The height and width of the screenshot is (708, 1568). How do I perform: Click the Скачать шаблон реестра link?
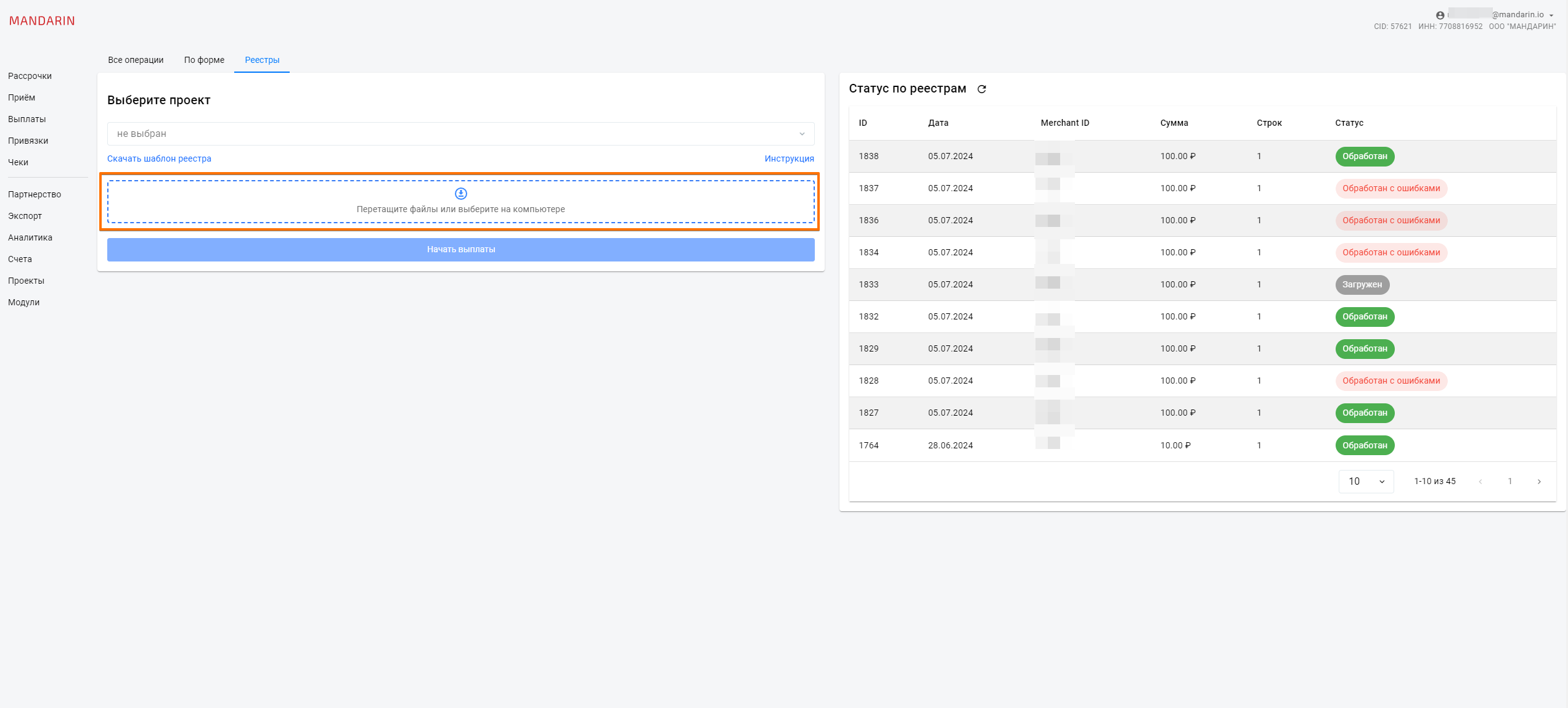click(x=159, y=158)
